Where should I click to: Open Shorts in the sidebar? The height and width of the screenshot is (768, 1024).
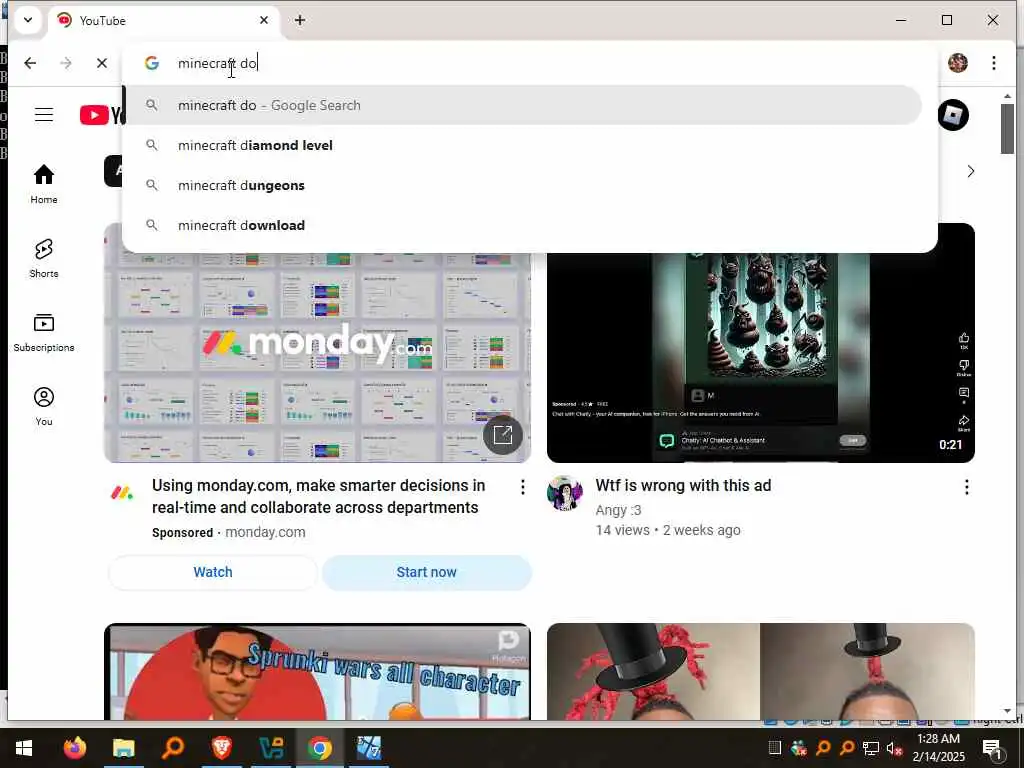[44, 259]
